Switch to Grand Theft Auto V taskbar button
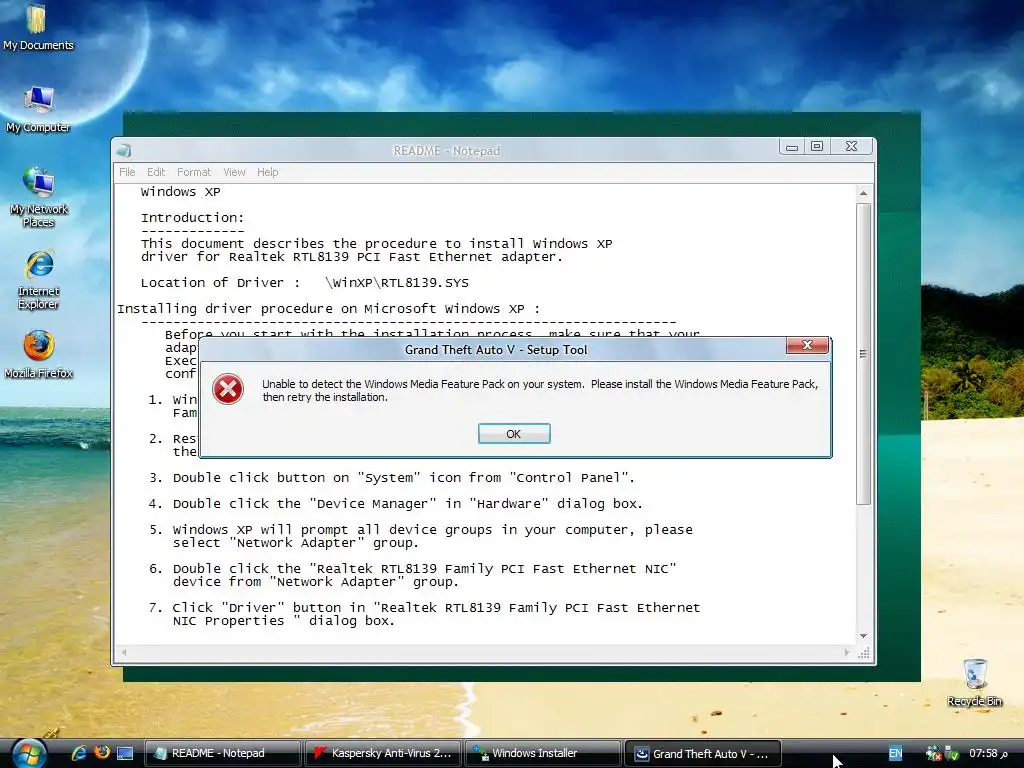This screenshot has width=1024, height=768. coord(703,753)
